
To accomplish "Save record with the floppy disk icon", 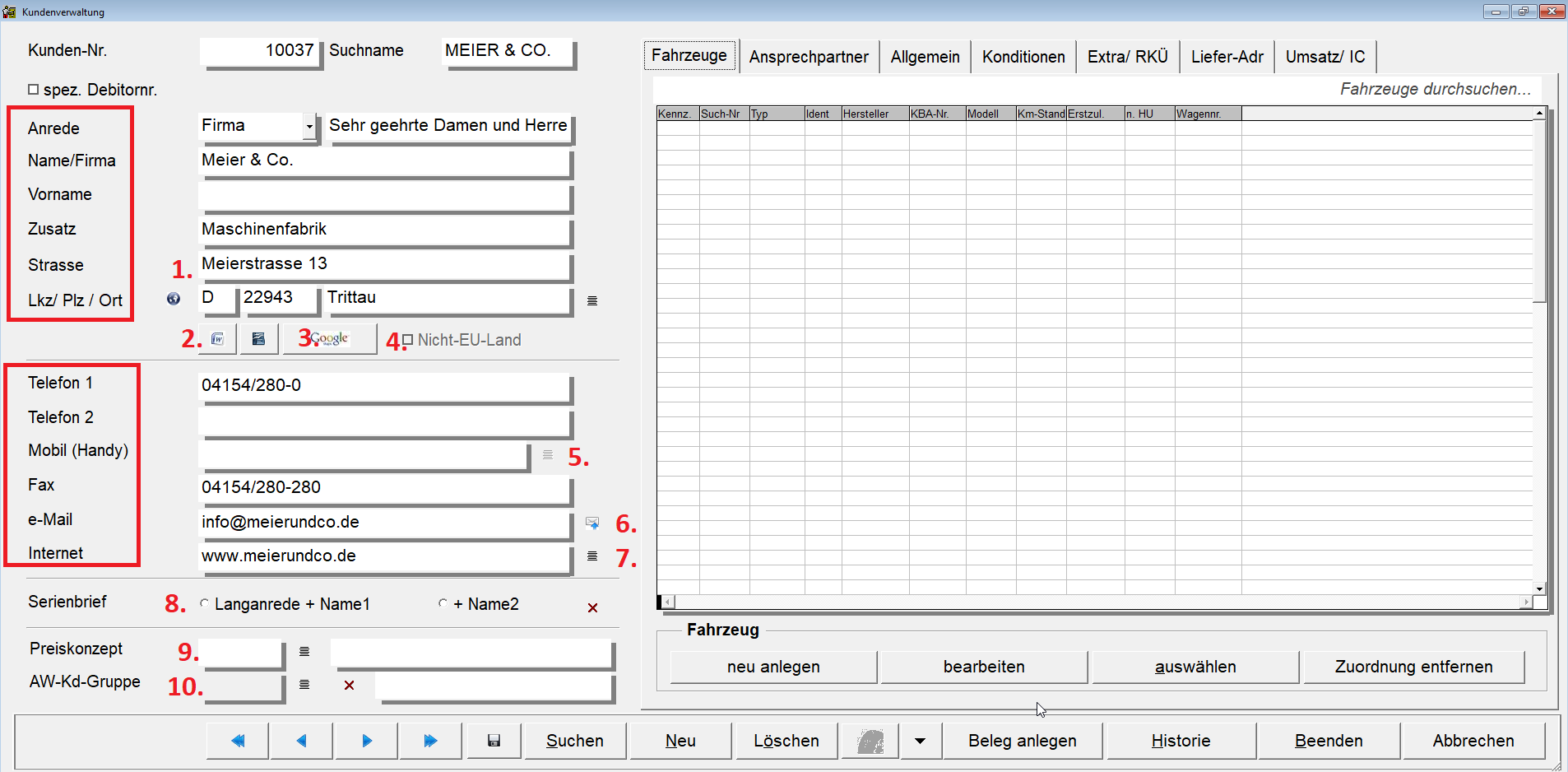I will click(x=494, y=741).
